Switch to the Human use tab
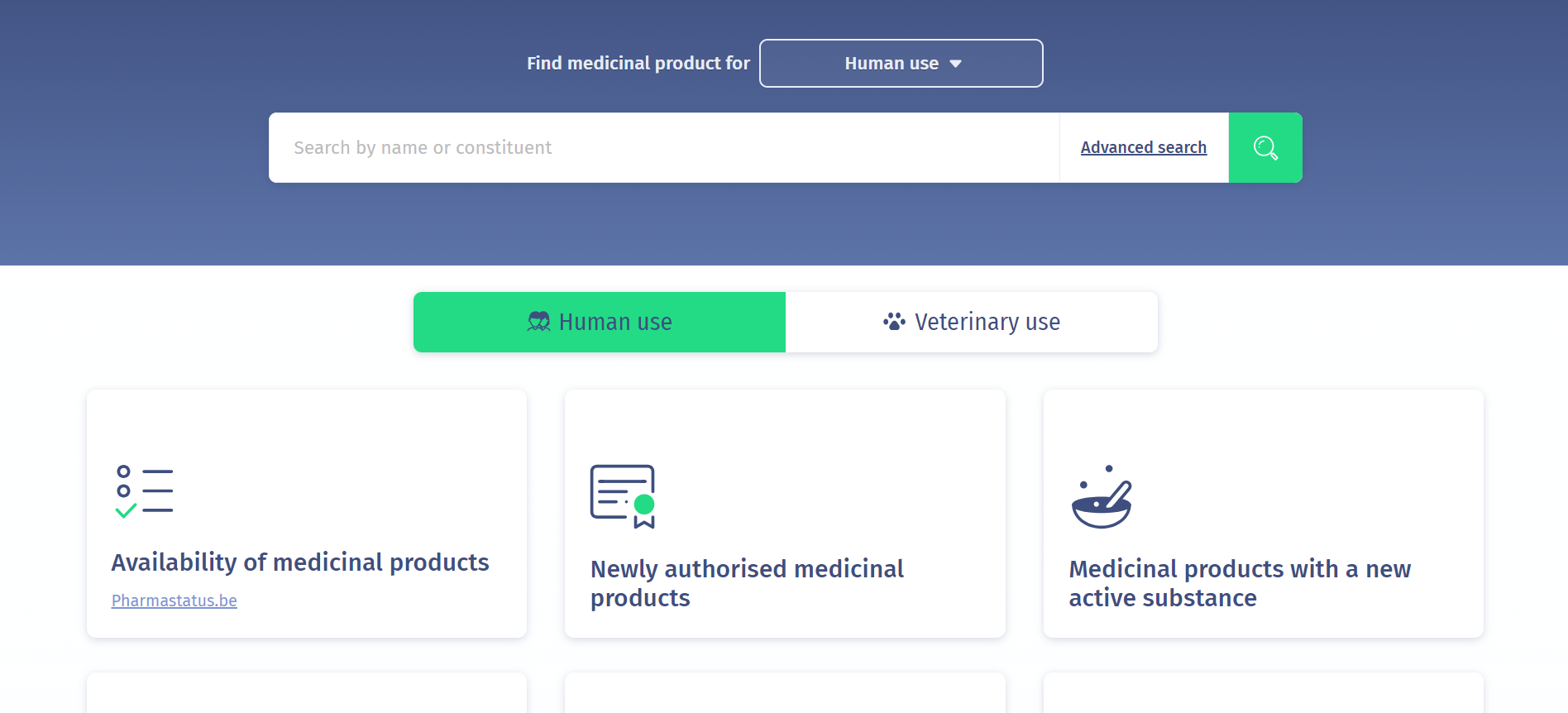The image size is (1568, 713). coord(600,322)
